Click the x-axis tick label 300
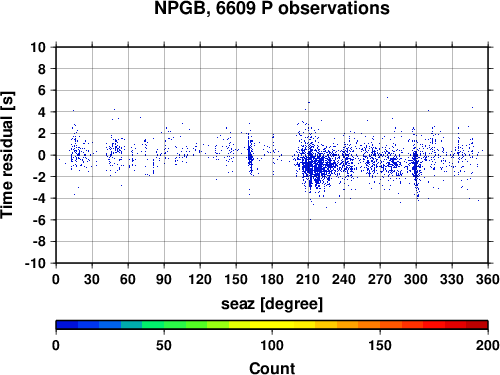The image size is (500, 375). (x=416, y=279)
